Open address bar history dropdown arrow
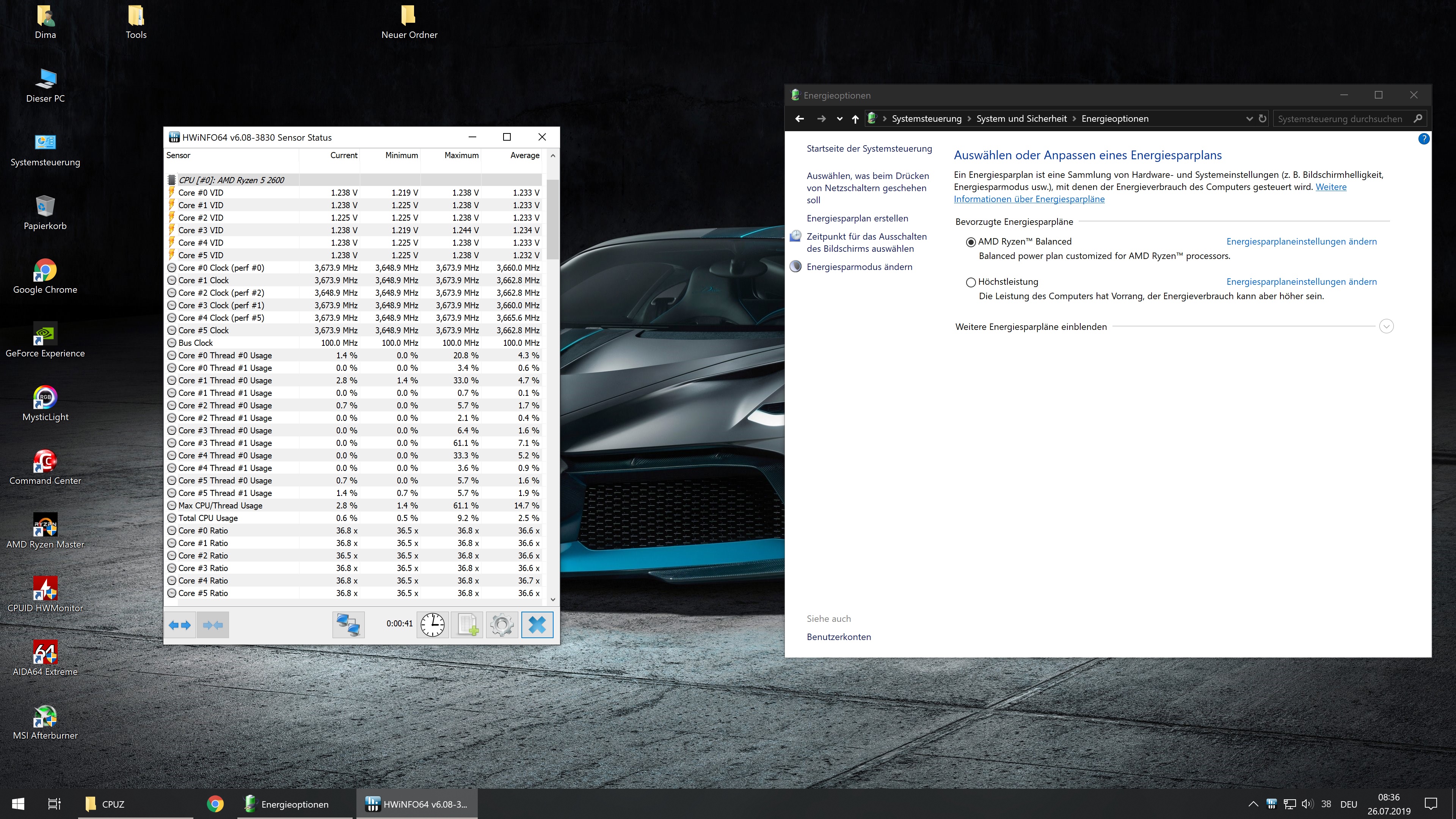This screenshot has width=1456, height=819. tap(1249, 119)
